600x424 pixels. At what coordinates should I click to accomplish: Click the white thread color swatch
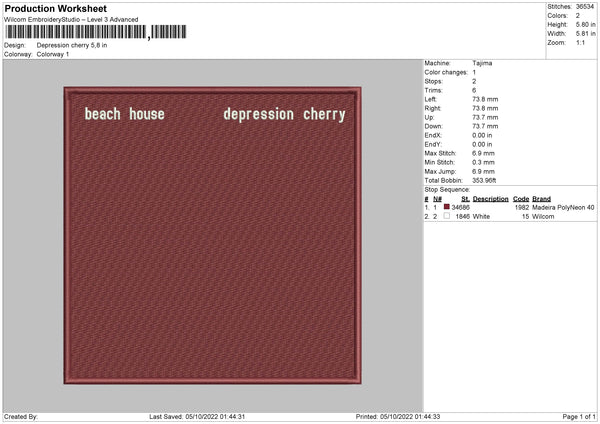point(447,216)
